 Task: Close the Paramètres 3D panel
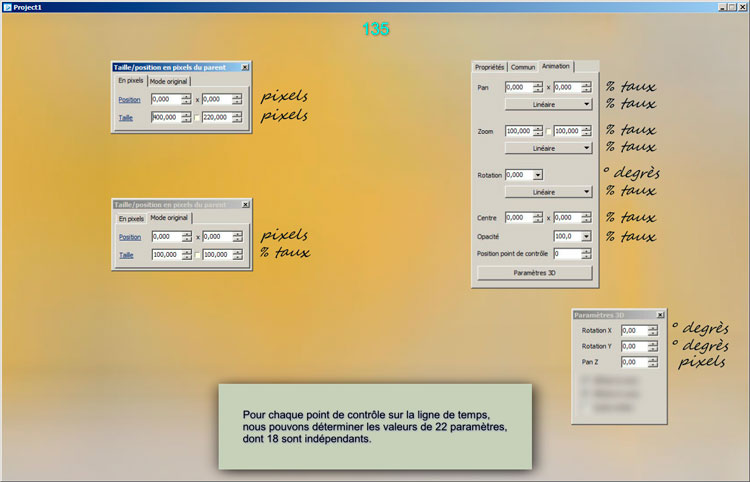tap(659, 314)
